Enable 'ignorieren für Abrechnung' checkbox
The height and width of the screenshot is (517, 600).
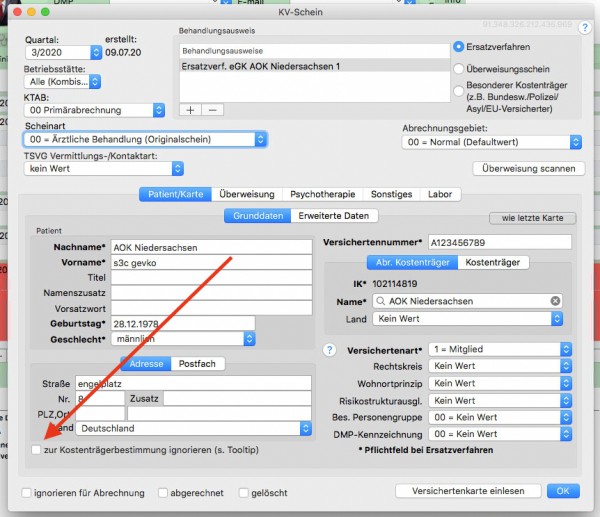pyautogui.click(x=26, y=493)
